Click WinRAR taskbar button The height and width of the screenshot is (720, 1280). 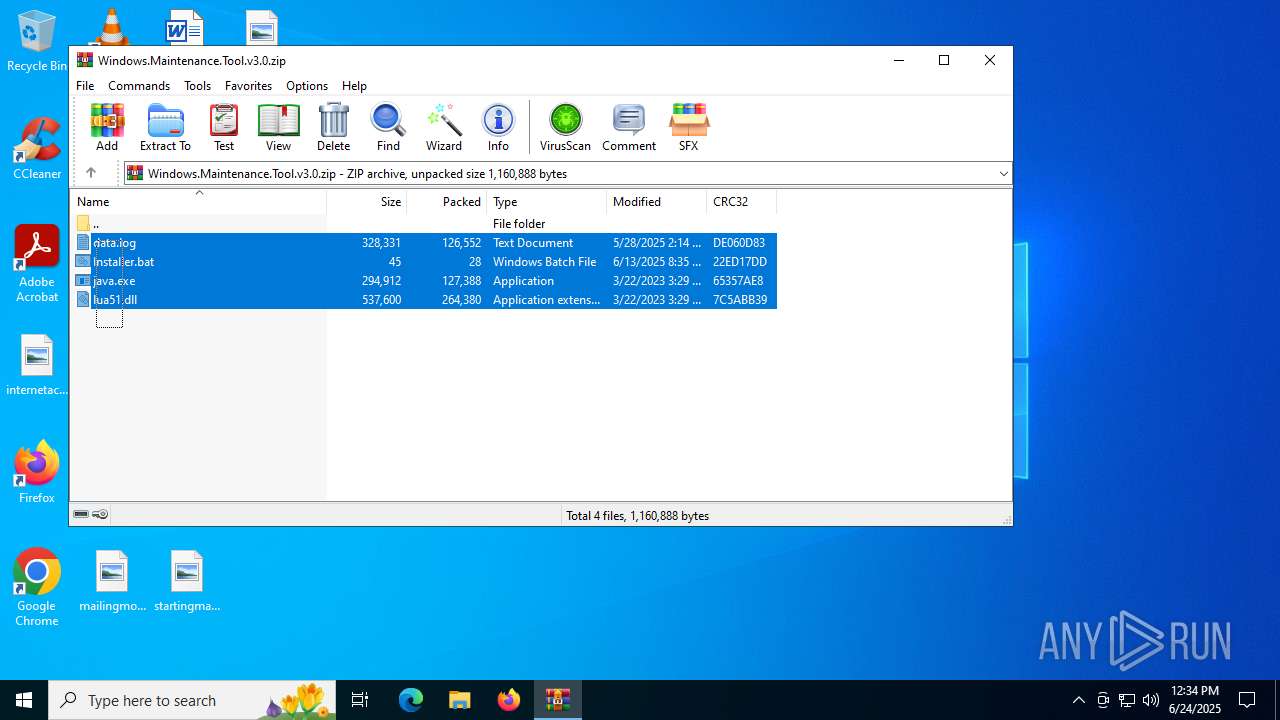[557, 700]
